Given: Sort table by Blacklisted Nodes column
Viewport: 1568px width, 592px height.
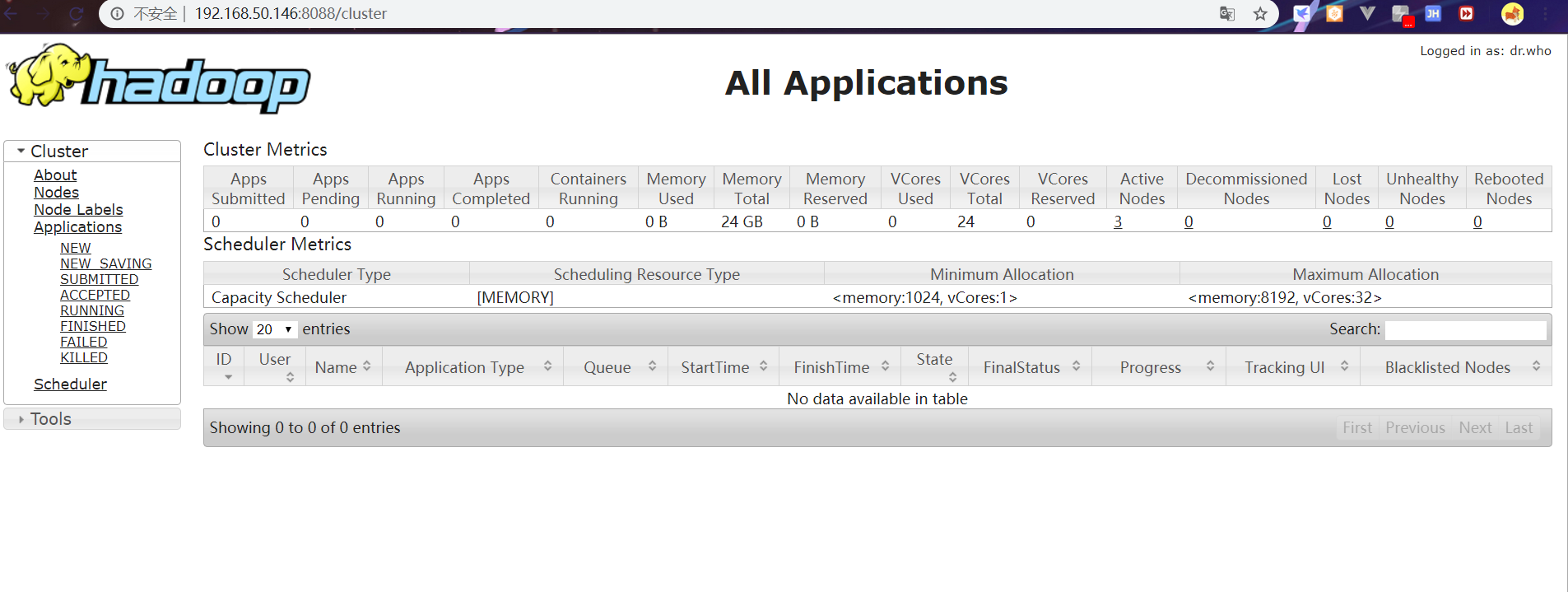Looking at the screenshot, I should point(1456,366).
